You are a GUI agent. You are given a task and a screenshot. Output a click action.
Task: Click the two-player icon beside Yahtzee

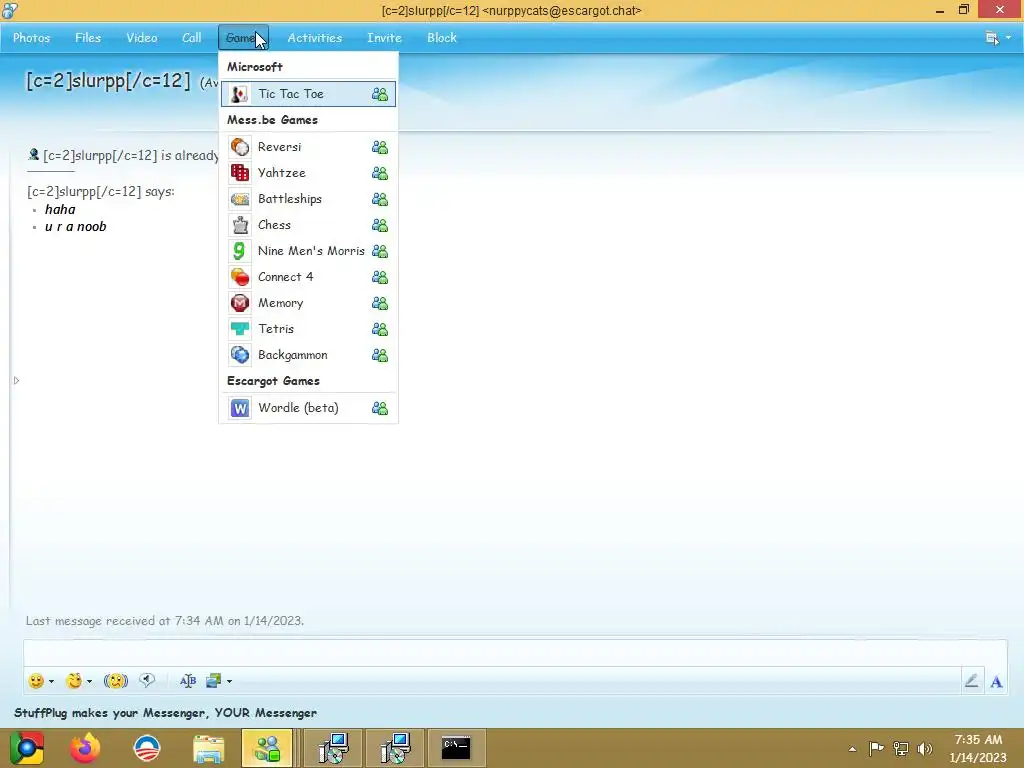point(379,173)
